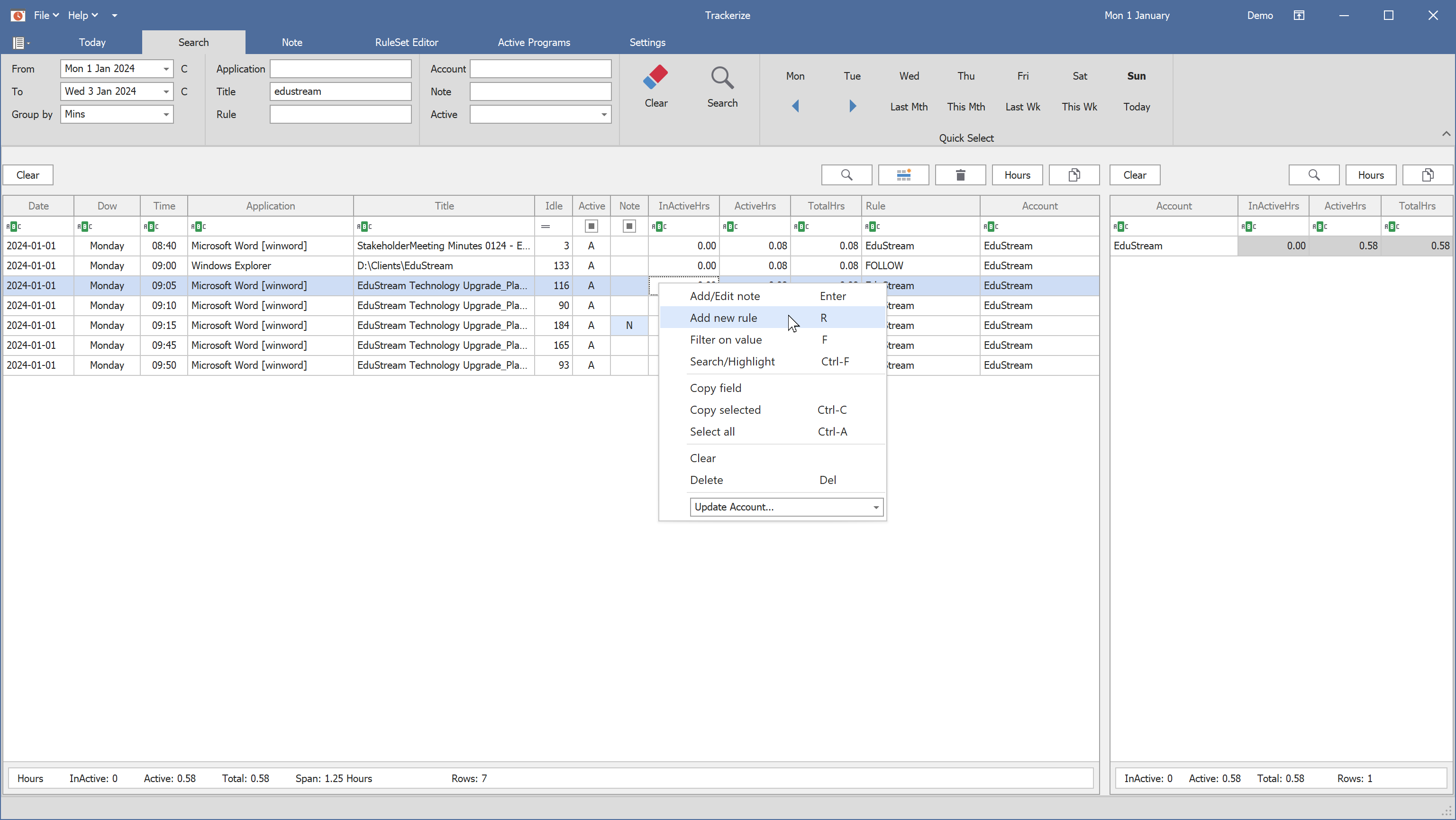Open the To date dropdown
Image resolution: width=1456 pixels, height=820 pixels.
[x=166, y=91]
